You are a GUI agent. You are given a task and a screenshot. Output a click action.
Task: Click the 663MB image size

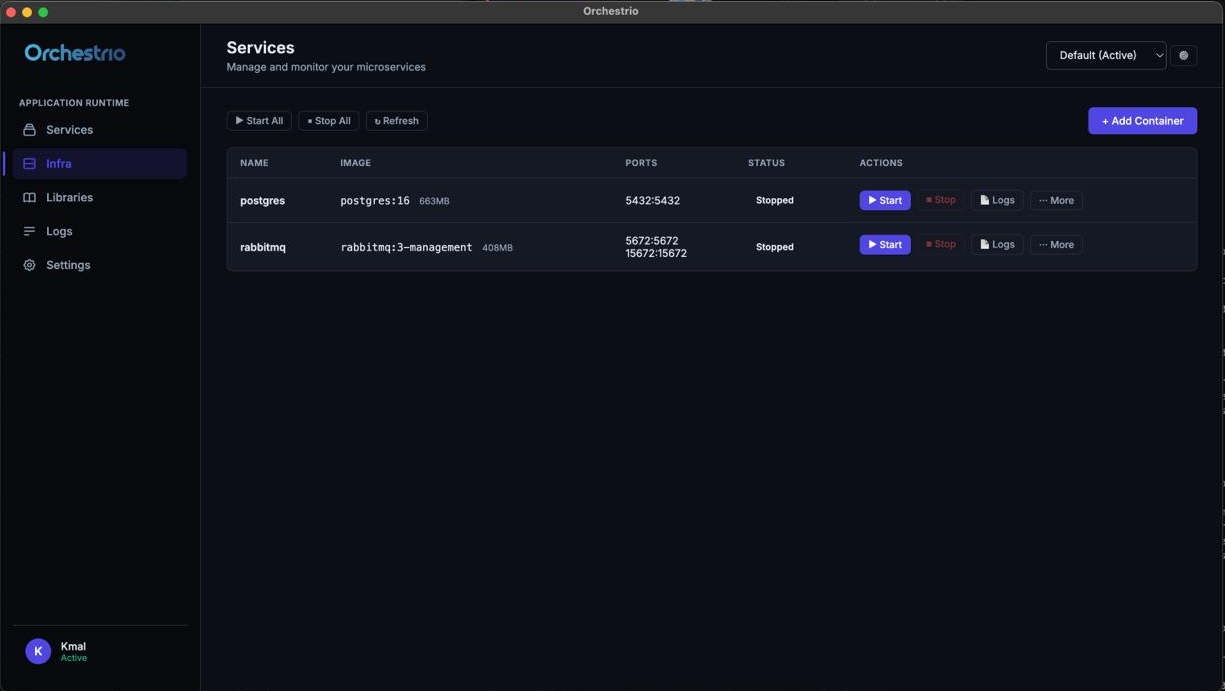point(434,201)
